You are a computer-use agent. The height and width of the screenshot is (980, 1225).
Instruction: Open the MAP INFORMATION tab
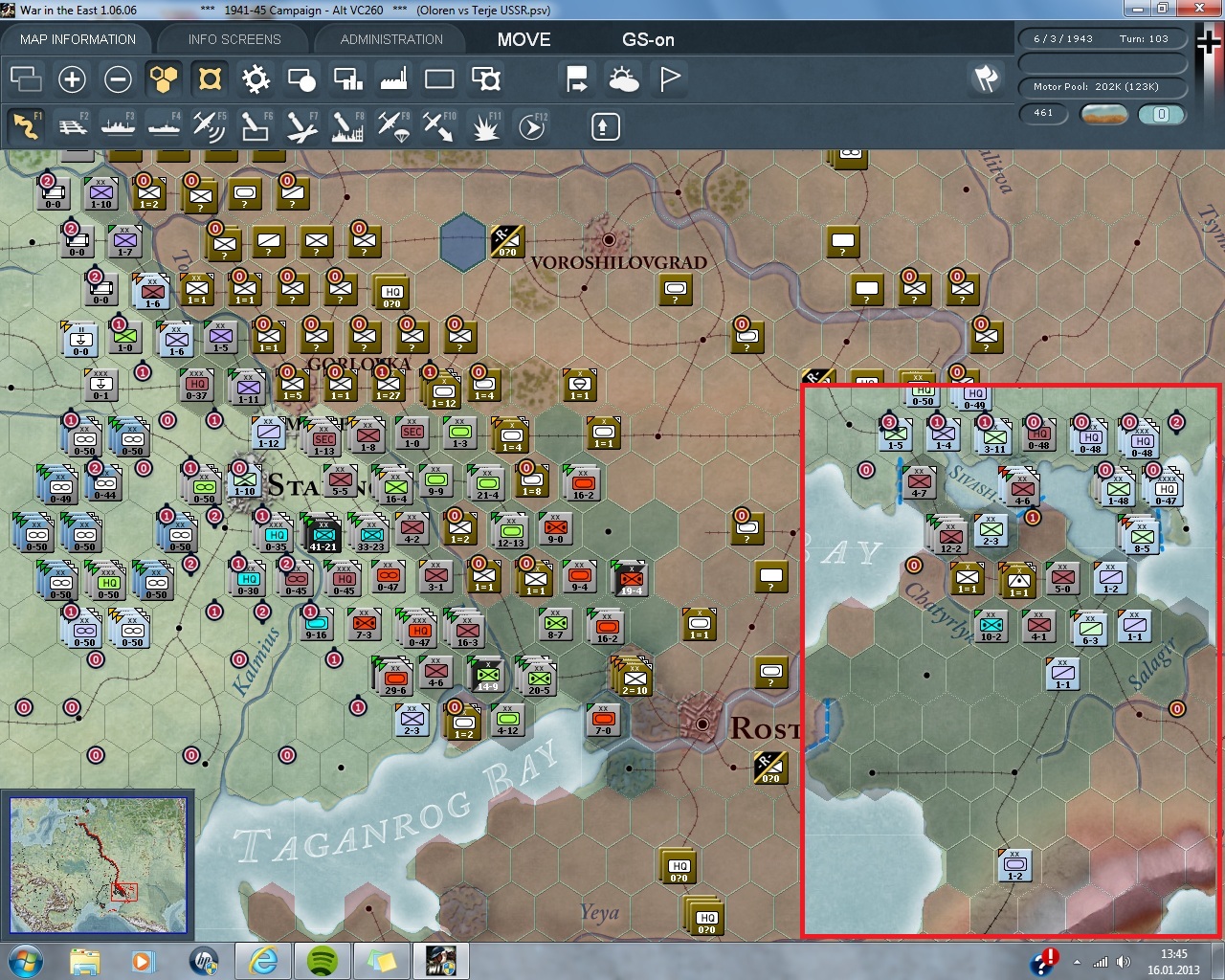pos(78,39)
